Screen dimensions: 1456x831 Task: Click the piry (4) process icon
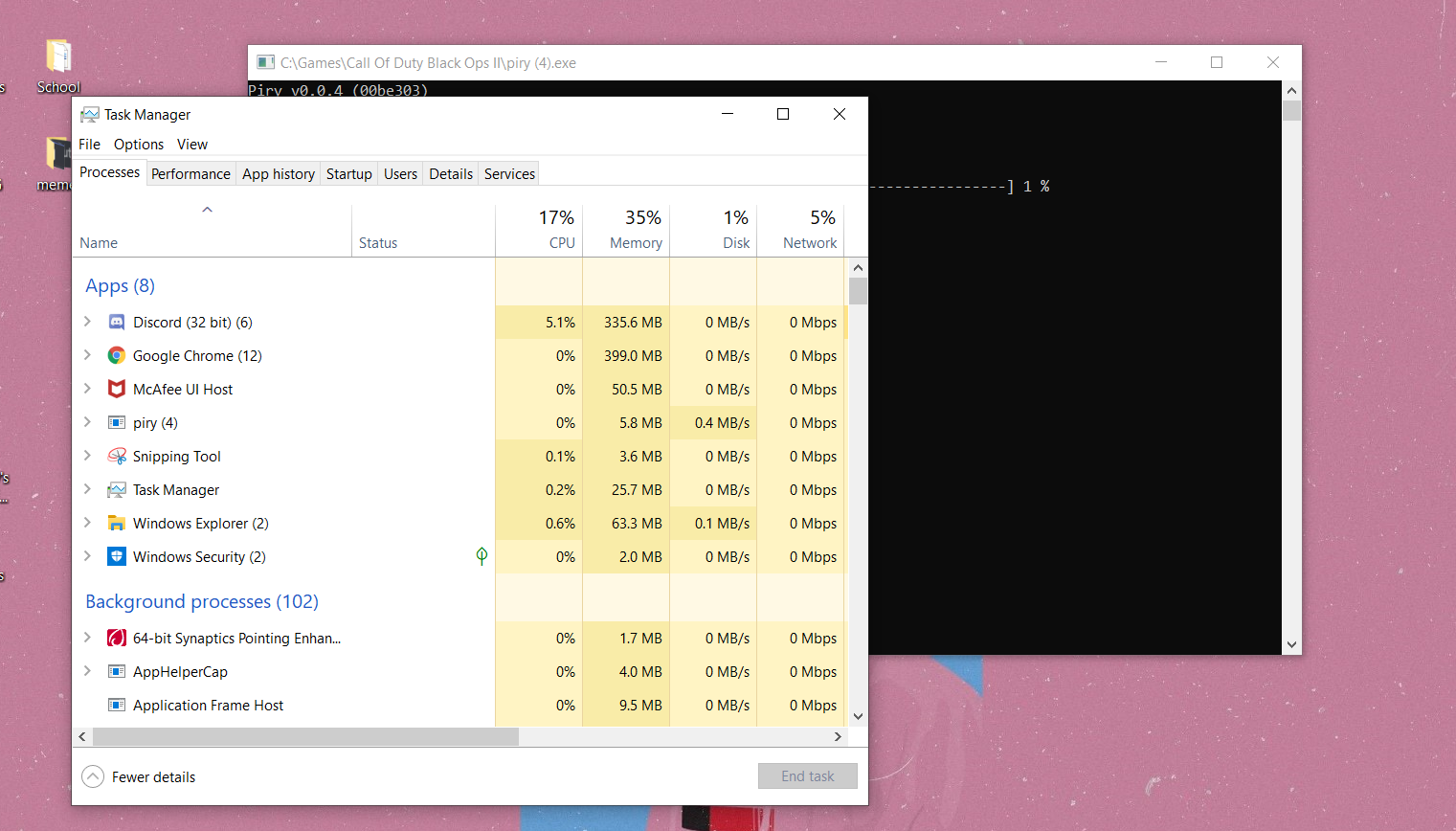click(117, 423)
